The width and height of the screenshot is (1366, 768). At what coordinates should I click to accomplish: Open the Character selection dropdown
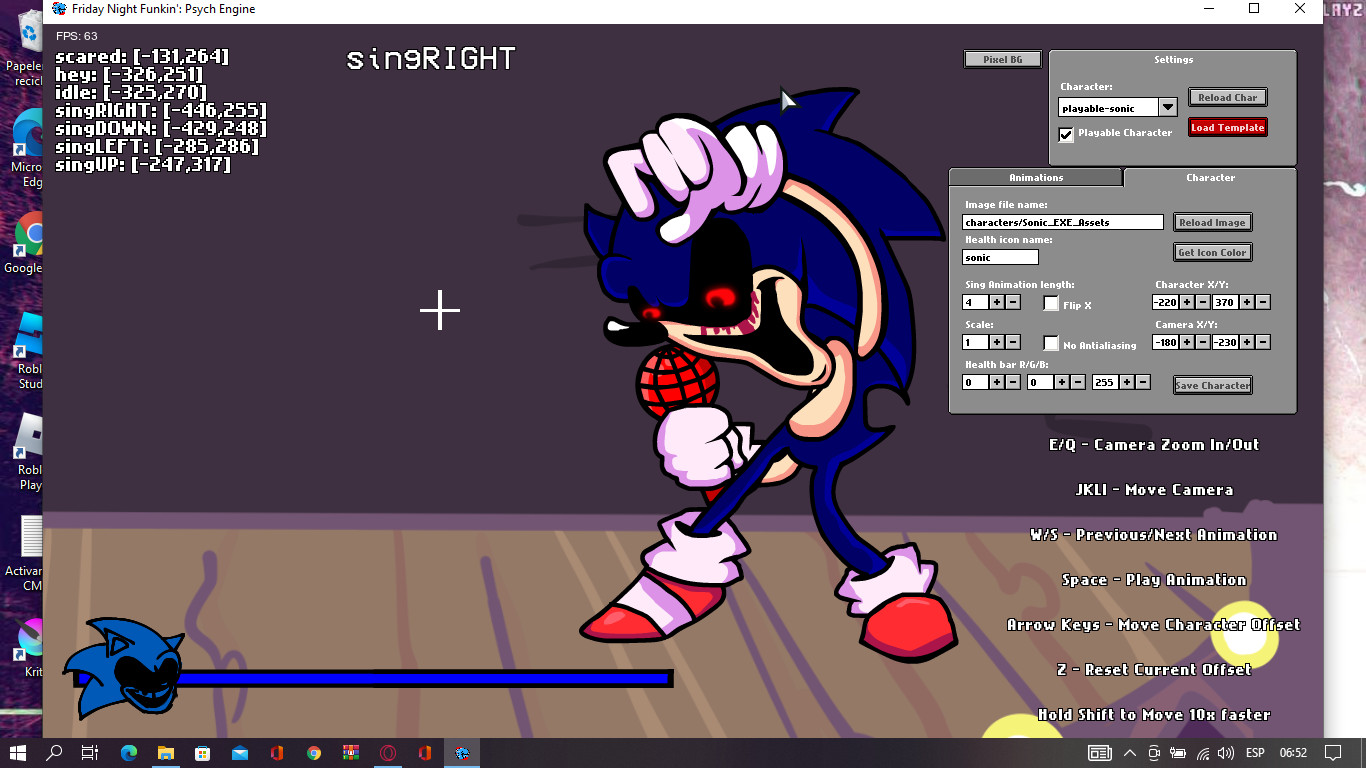(x=1167, y=106)
